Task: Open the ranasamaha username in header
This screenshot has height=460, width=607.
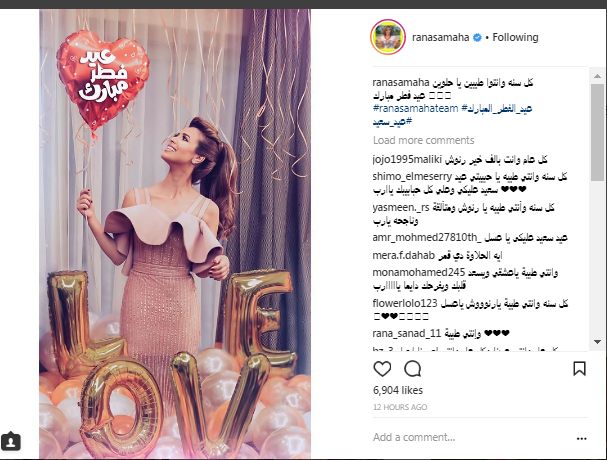Action: tap(441, 38)
